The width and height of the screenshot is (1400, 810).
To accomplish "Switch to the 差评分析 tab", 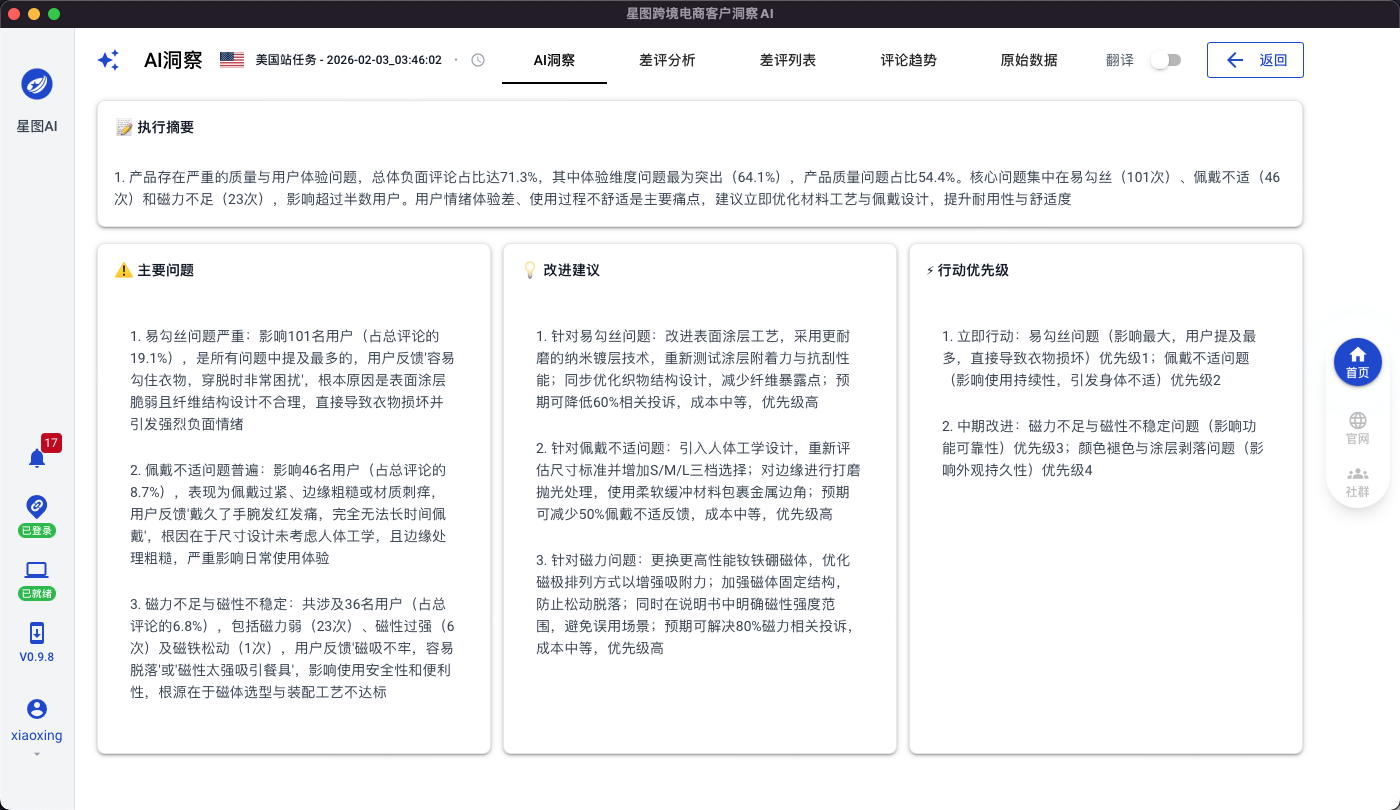I will [x=667, y=60].
